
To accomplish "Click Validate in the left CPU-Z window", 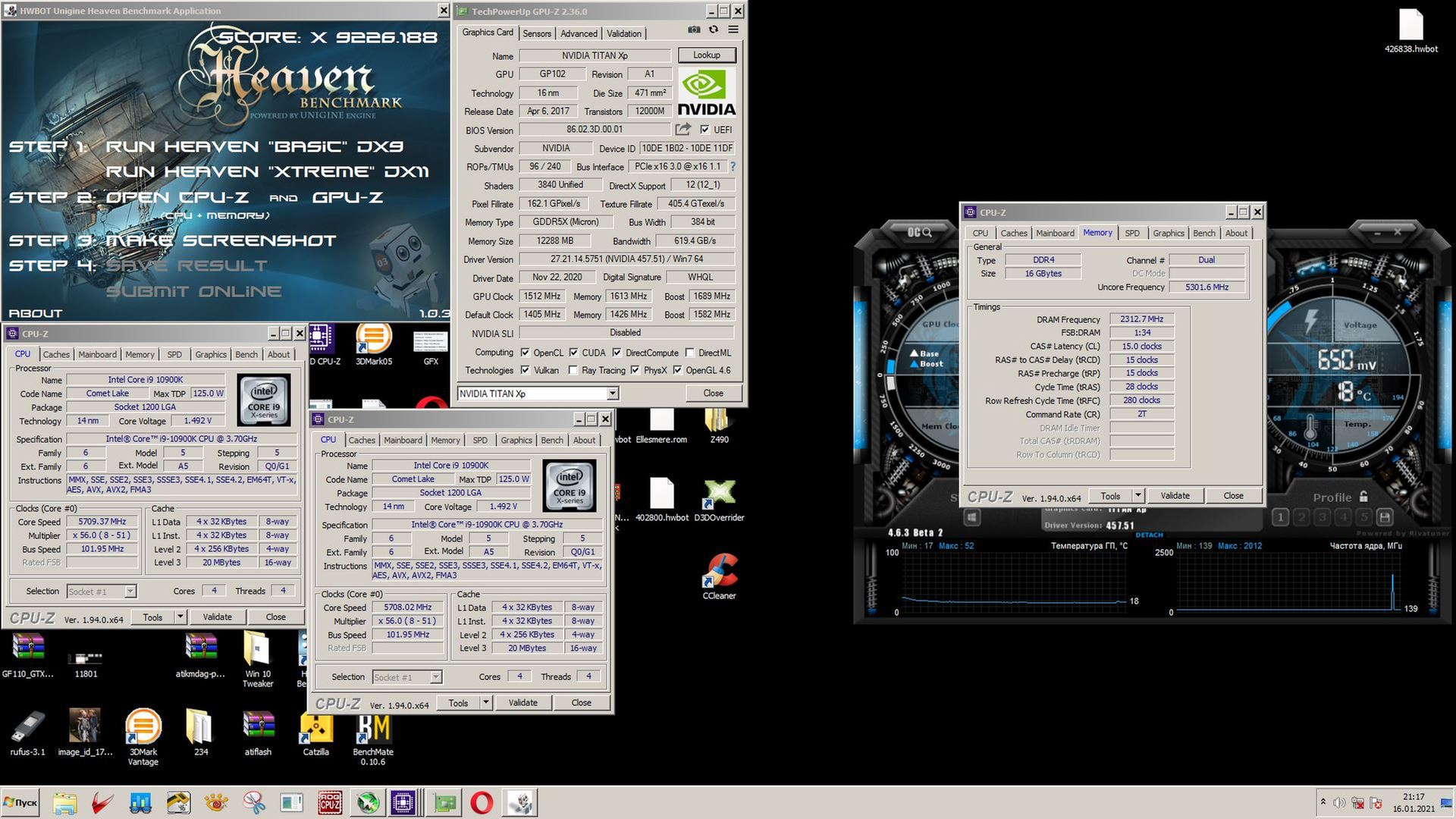I will click(217, 617).
